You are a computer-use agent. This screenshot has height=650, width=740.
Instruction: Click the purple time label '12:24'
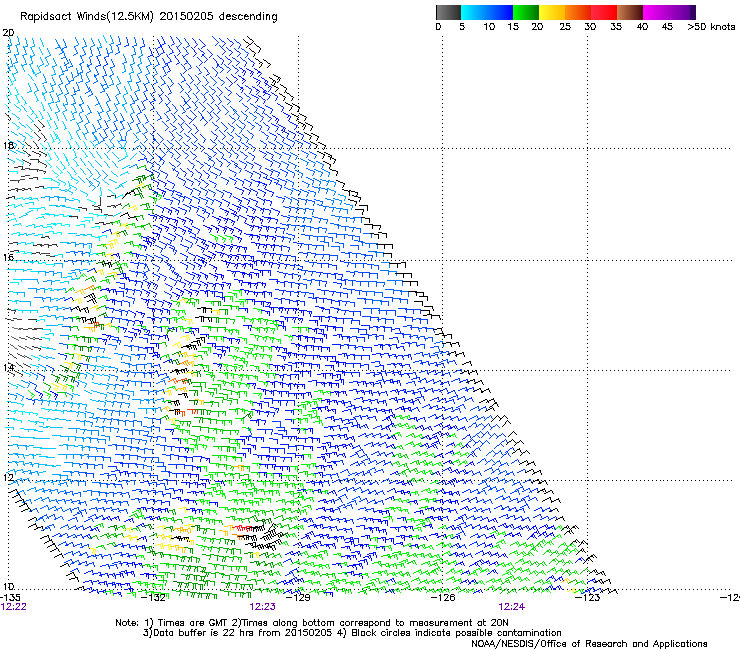coord(512,607)
